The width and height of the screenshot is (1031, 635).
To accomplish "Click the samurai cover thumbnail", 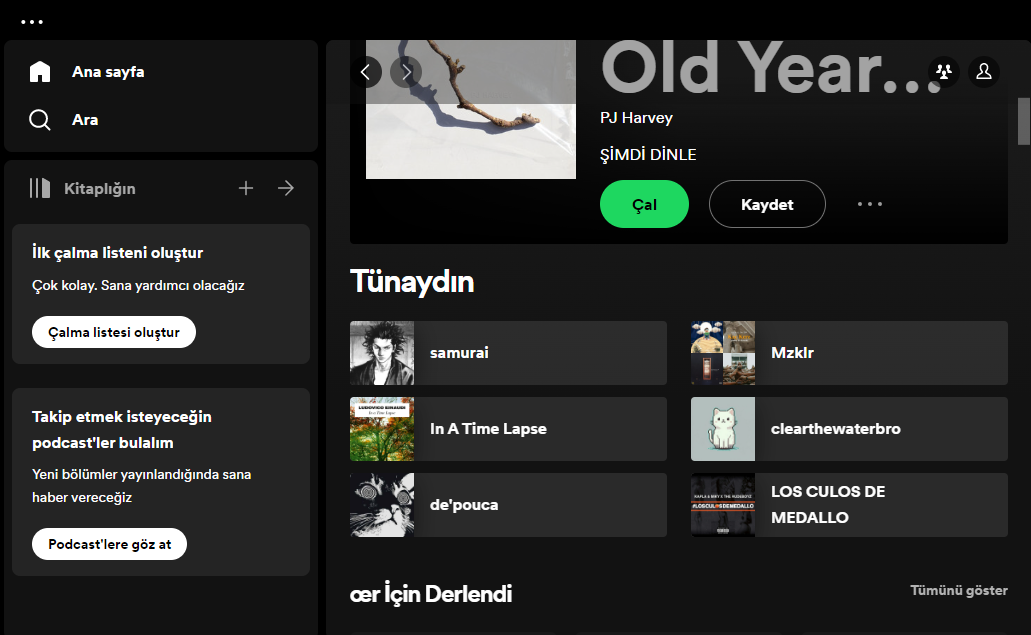I will tap(382, 353).
